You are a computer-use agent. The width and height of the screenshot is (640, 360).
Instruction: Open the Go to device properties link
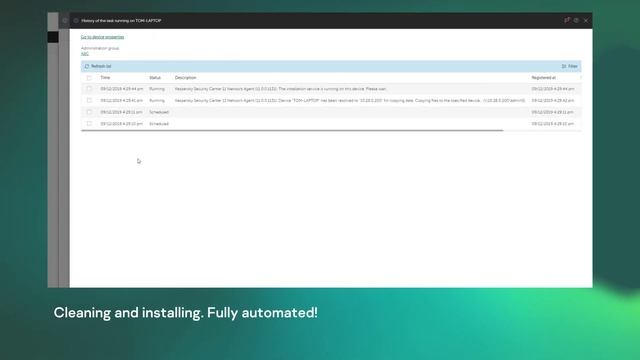(102, 37)
